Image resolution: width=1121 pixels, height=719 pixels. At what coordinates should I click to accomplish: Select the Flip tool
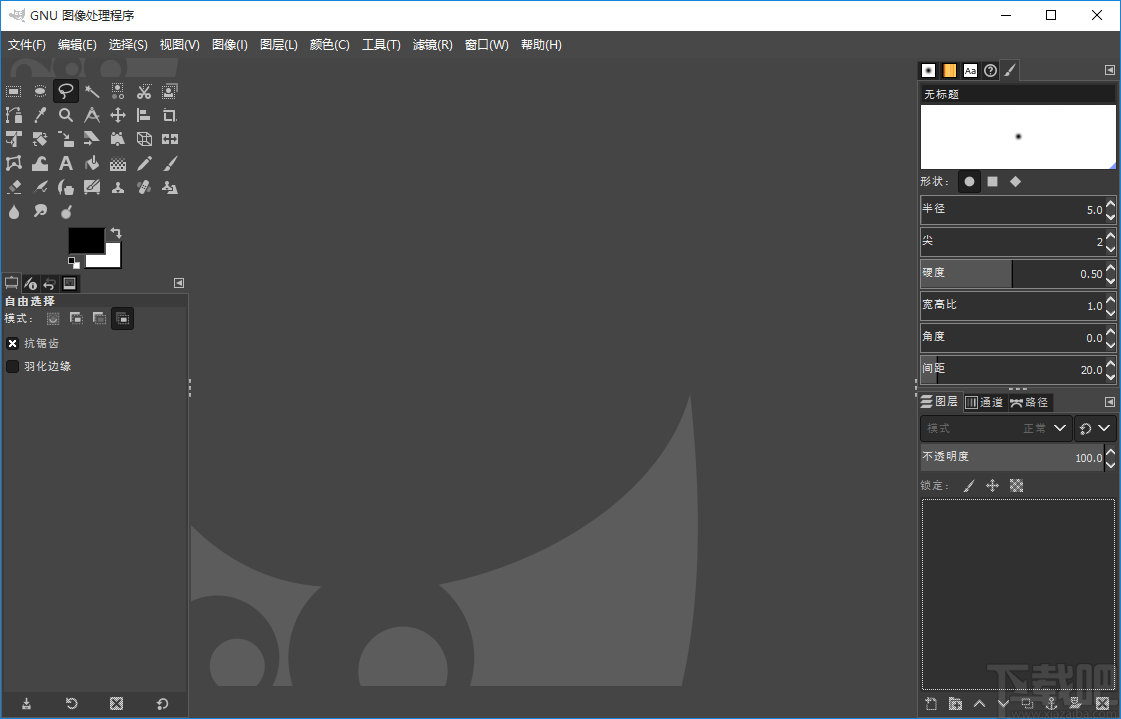(169, 139)
